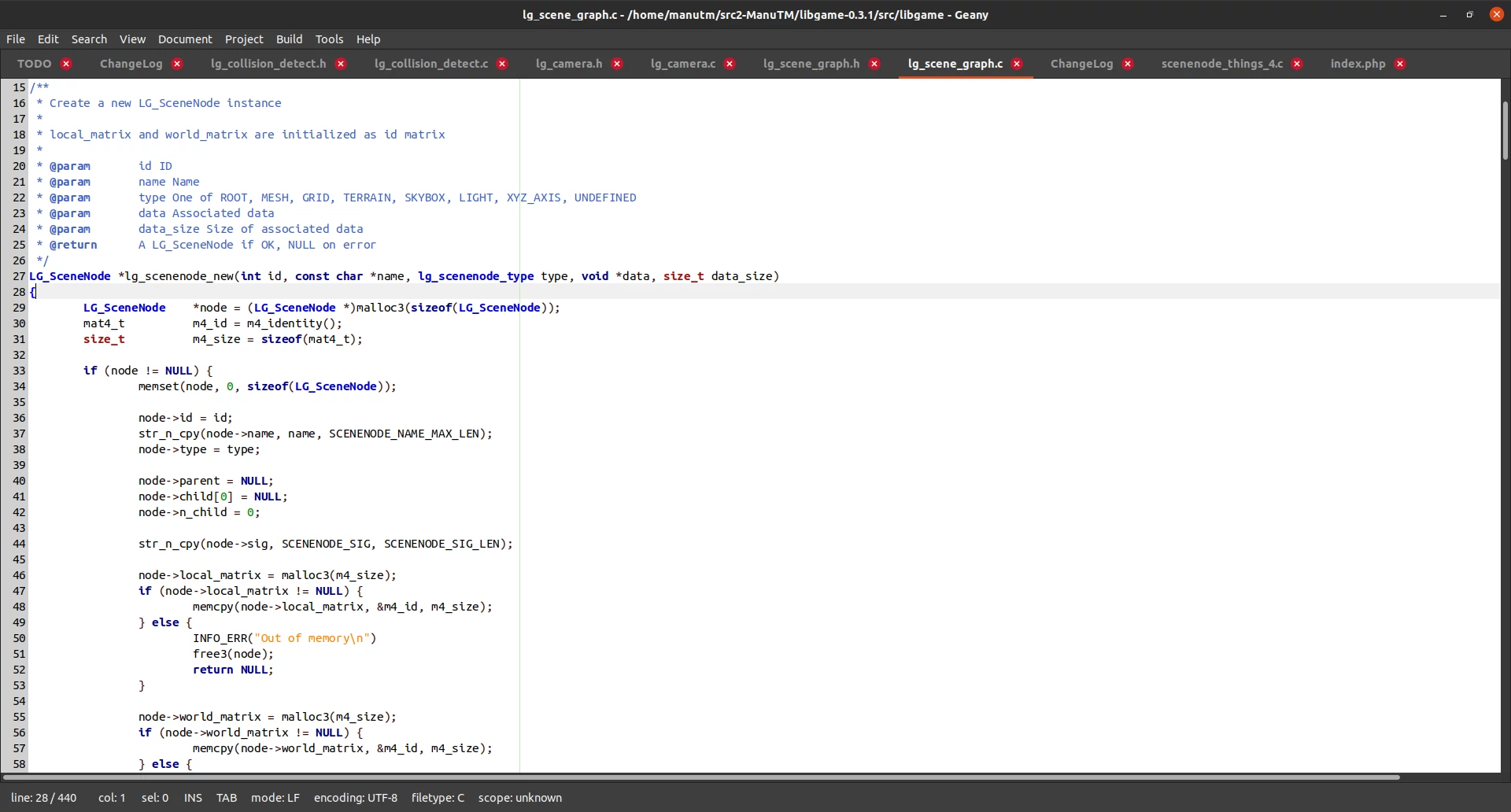The image size is (1511, 812).
Task: Click 'col: 1' in status bar
Action: [x=112, y=798]
